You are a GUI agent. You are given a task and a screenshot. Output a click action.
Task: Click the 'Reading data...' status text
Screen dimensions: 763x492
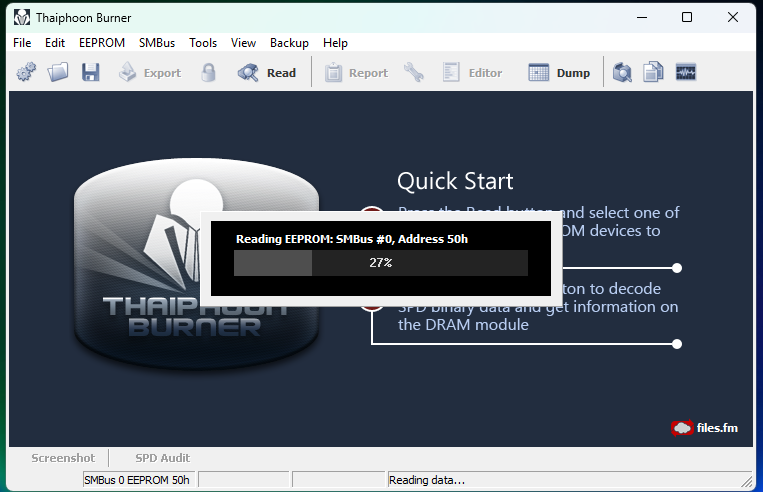coord(427,480)
